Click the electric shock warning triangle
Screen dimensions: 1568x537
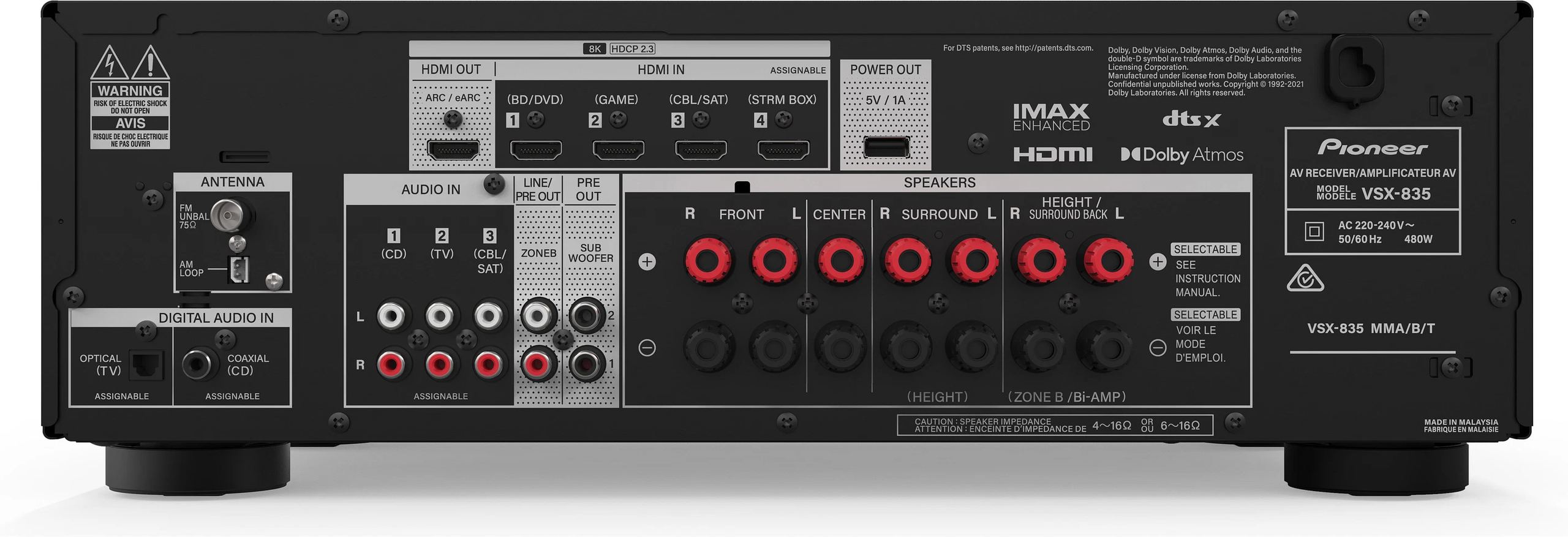coord(110,63)
